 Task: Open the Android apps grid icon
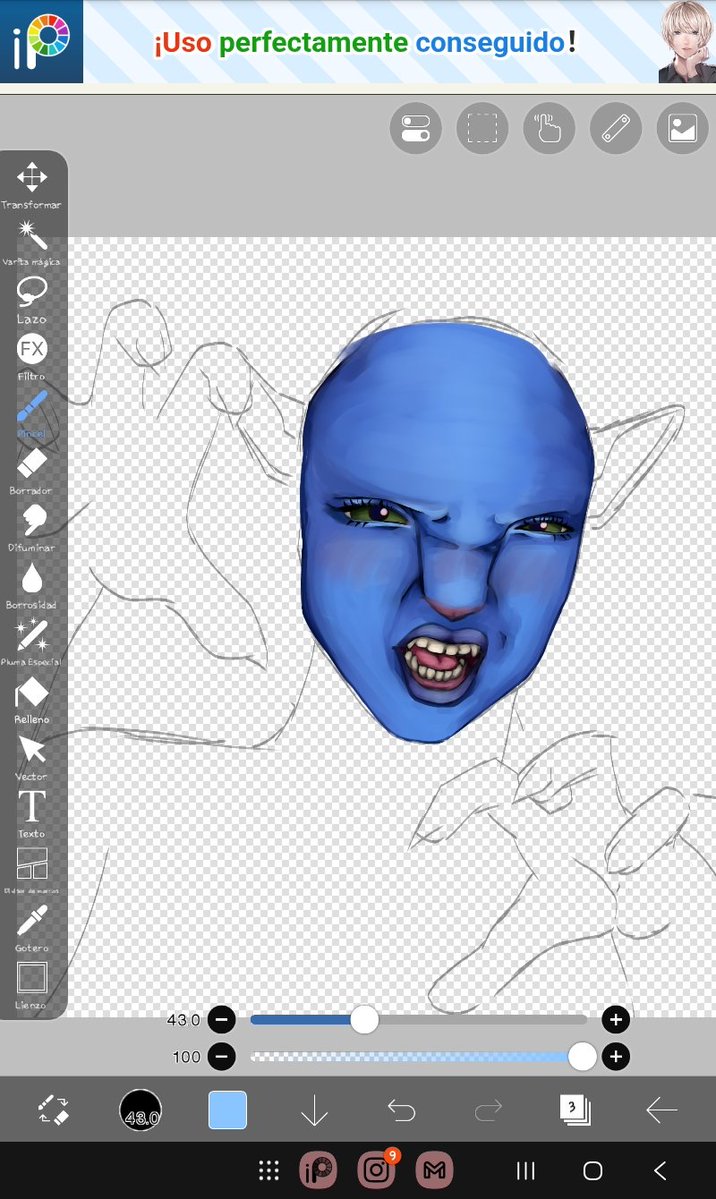click(268, 1170)
